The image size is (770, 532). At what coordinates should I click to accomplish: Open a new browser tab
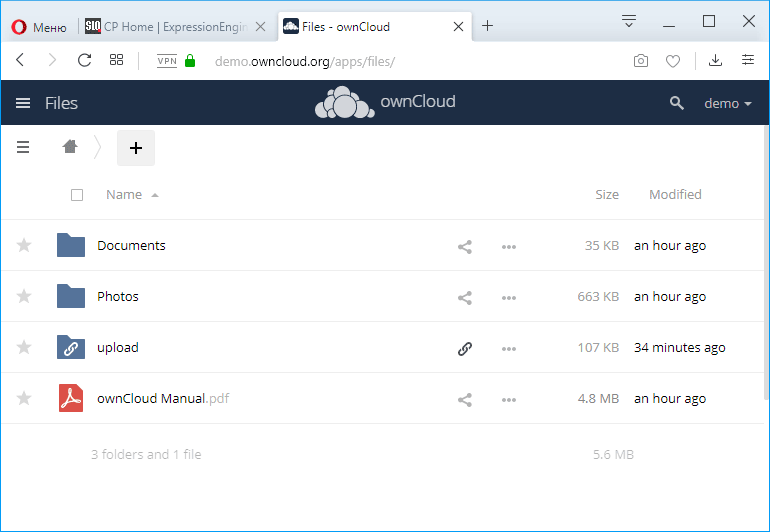[487, 26]
